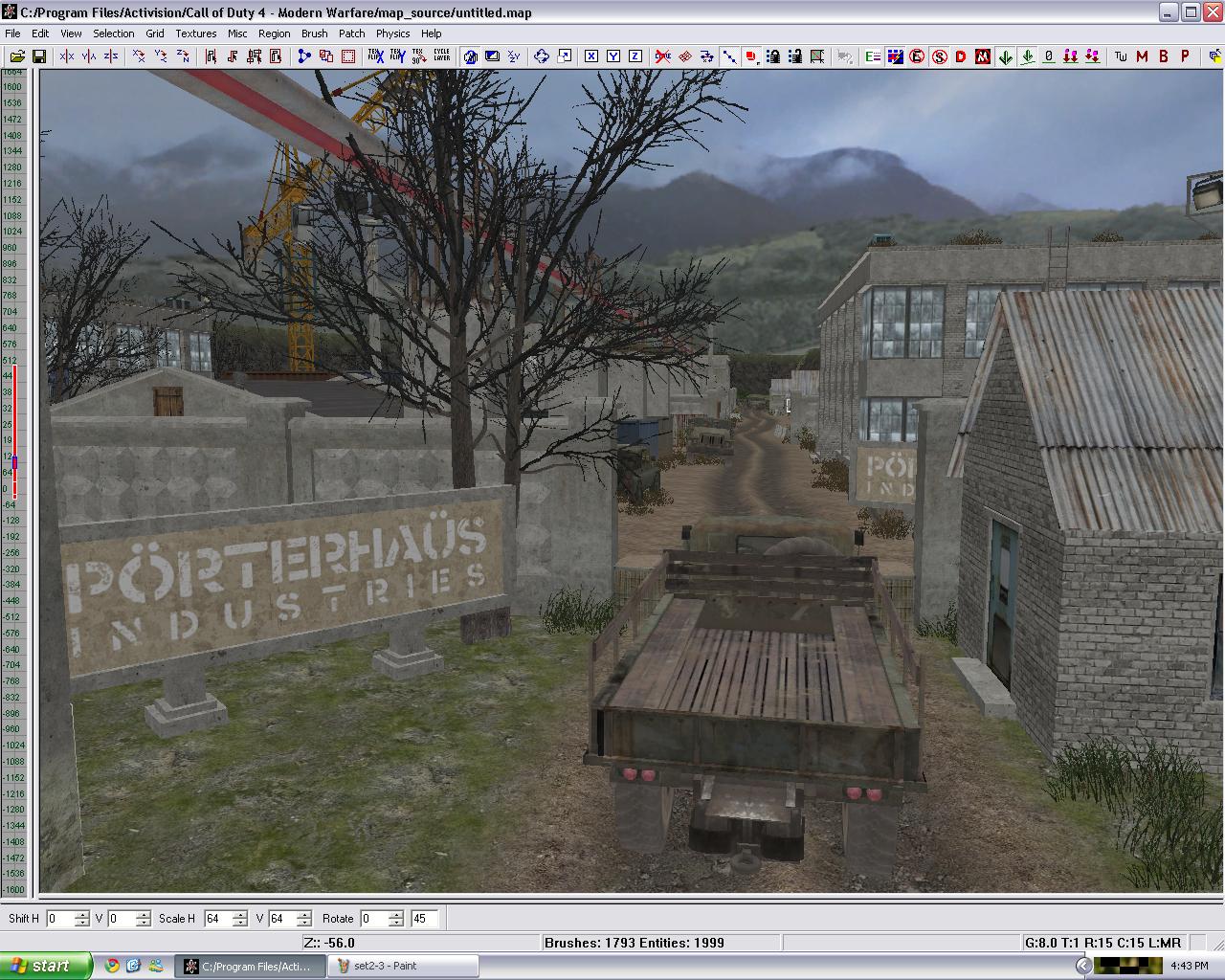Viewport: 1225px width, 980px height.
Task: Open the Selection menu
Action: tap(114, 33)
